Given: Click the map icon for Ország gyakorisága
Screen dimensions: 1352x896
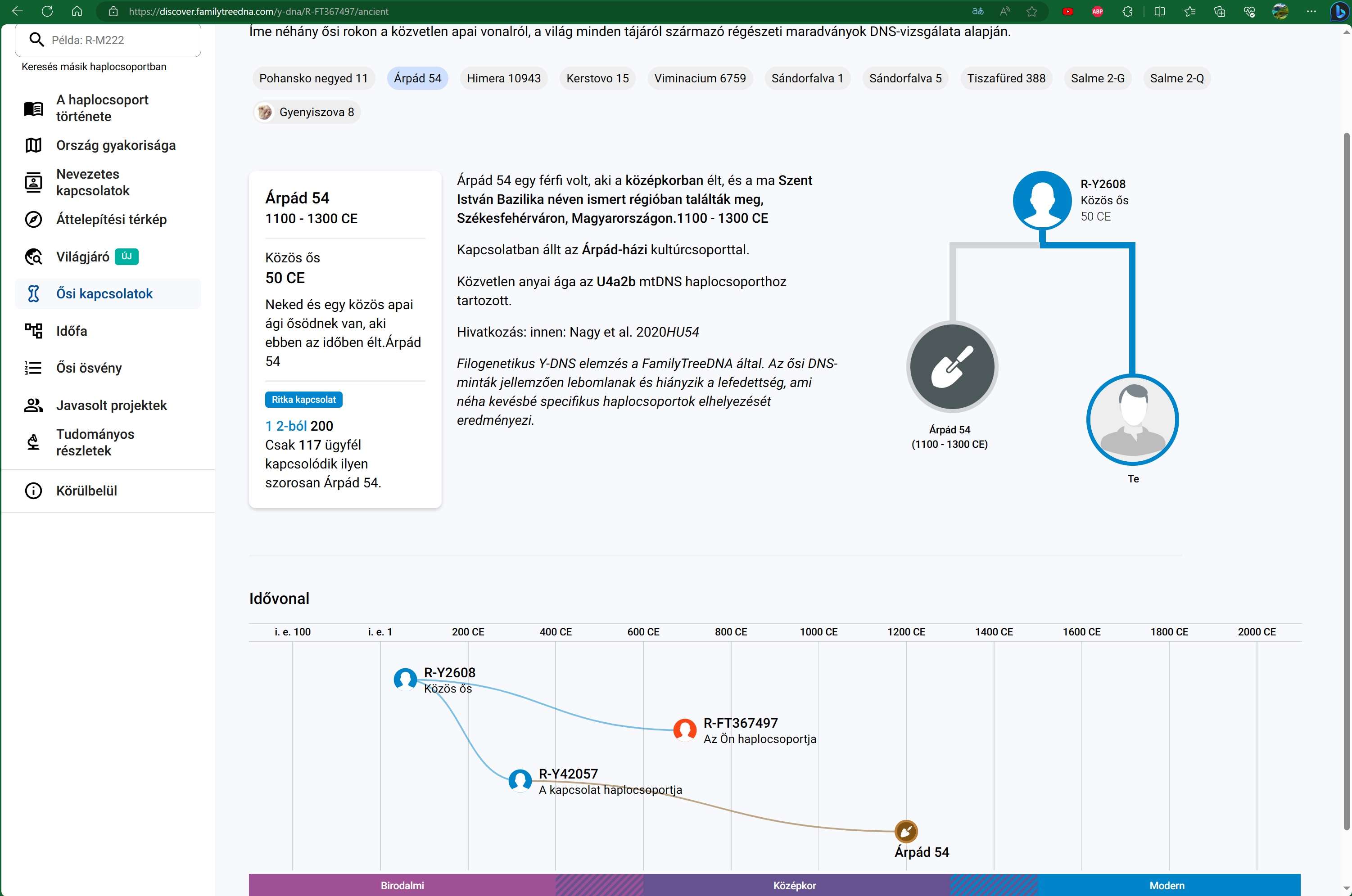Looking at the screenshot, I should pos(33,145).
